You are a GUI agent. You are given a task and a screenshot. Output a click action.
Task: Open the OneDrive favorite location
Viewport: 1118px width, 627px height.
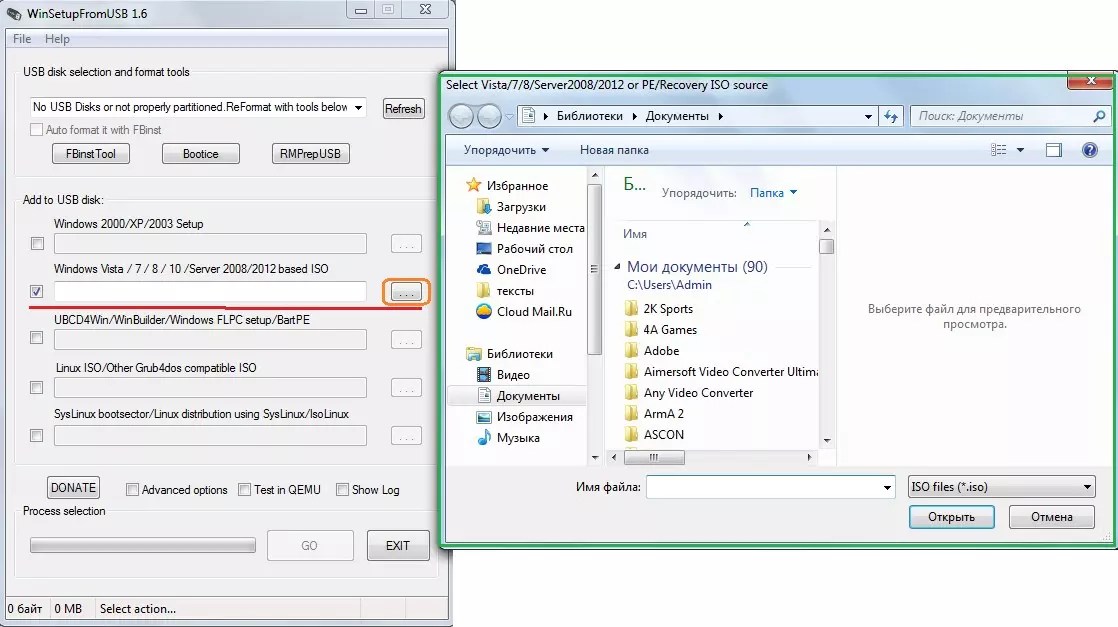click(x=521, y=270)
